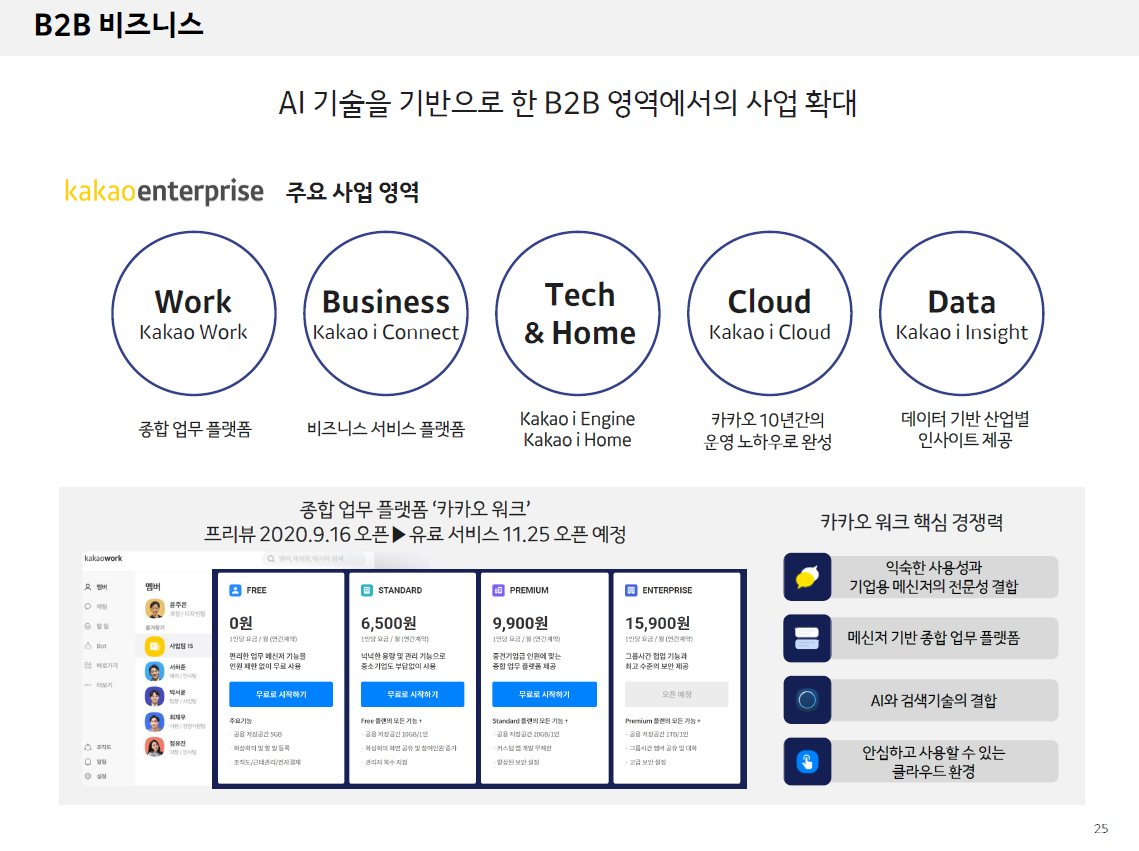
Task: Click the 15,900원 price text
Action: pos(657,623)
